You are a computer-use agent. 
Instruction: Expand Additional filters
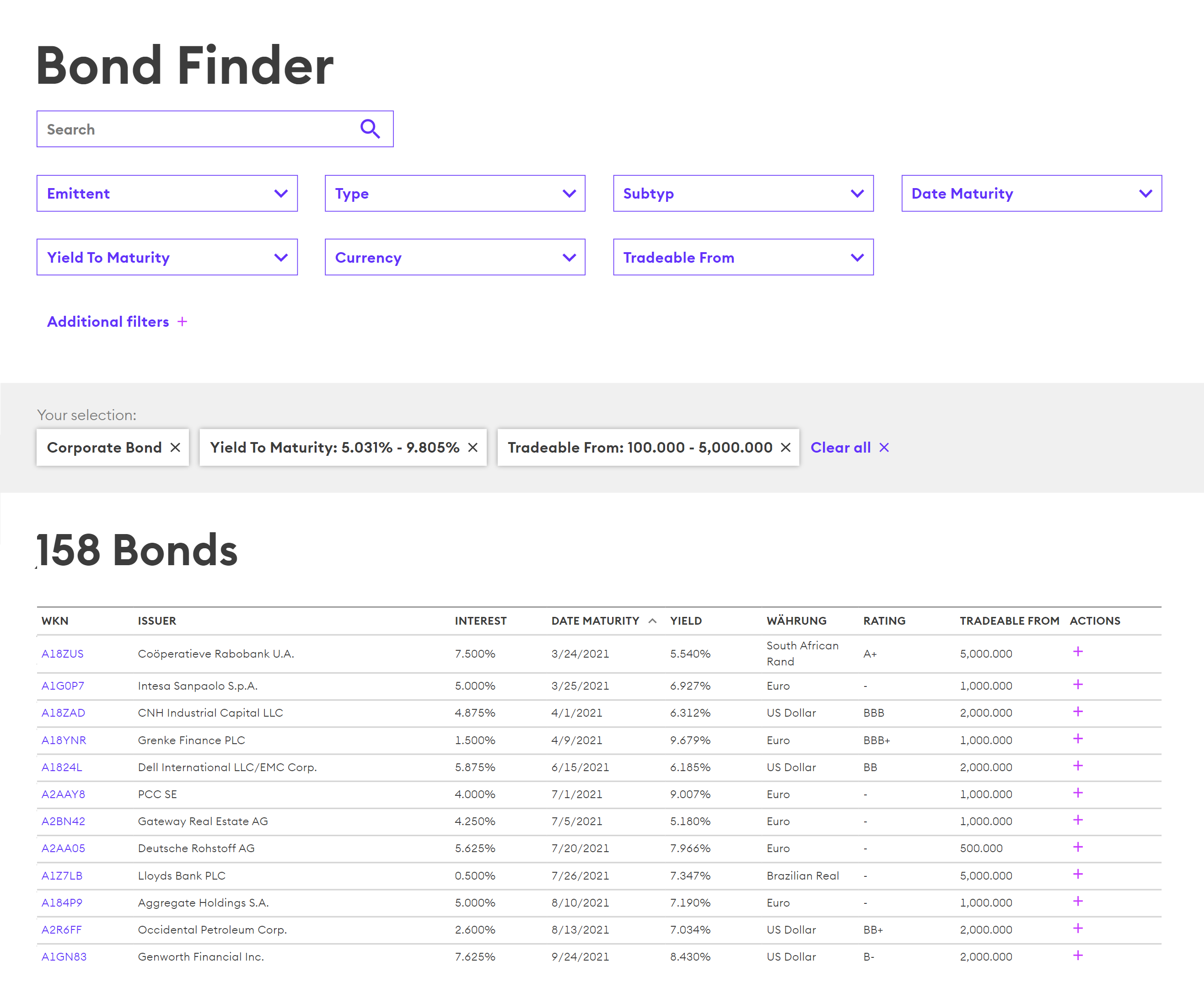(117, 322)
